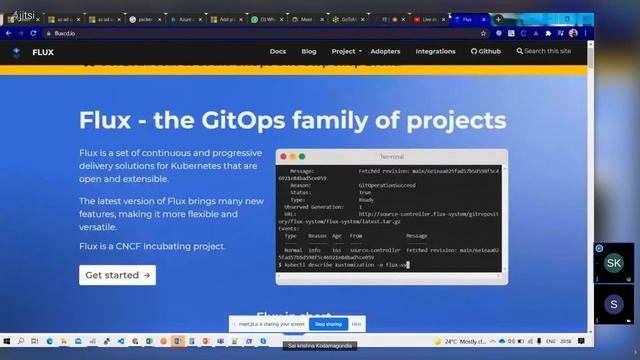Click the green dot on Terminal mockup
This screenshot has height=360, width=640.
tap(302, 156)
